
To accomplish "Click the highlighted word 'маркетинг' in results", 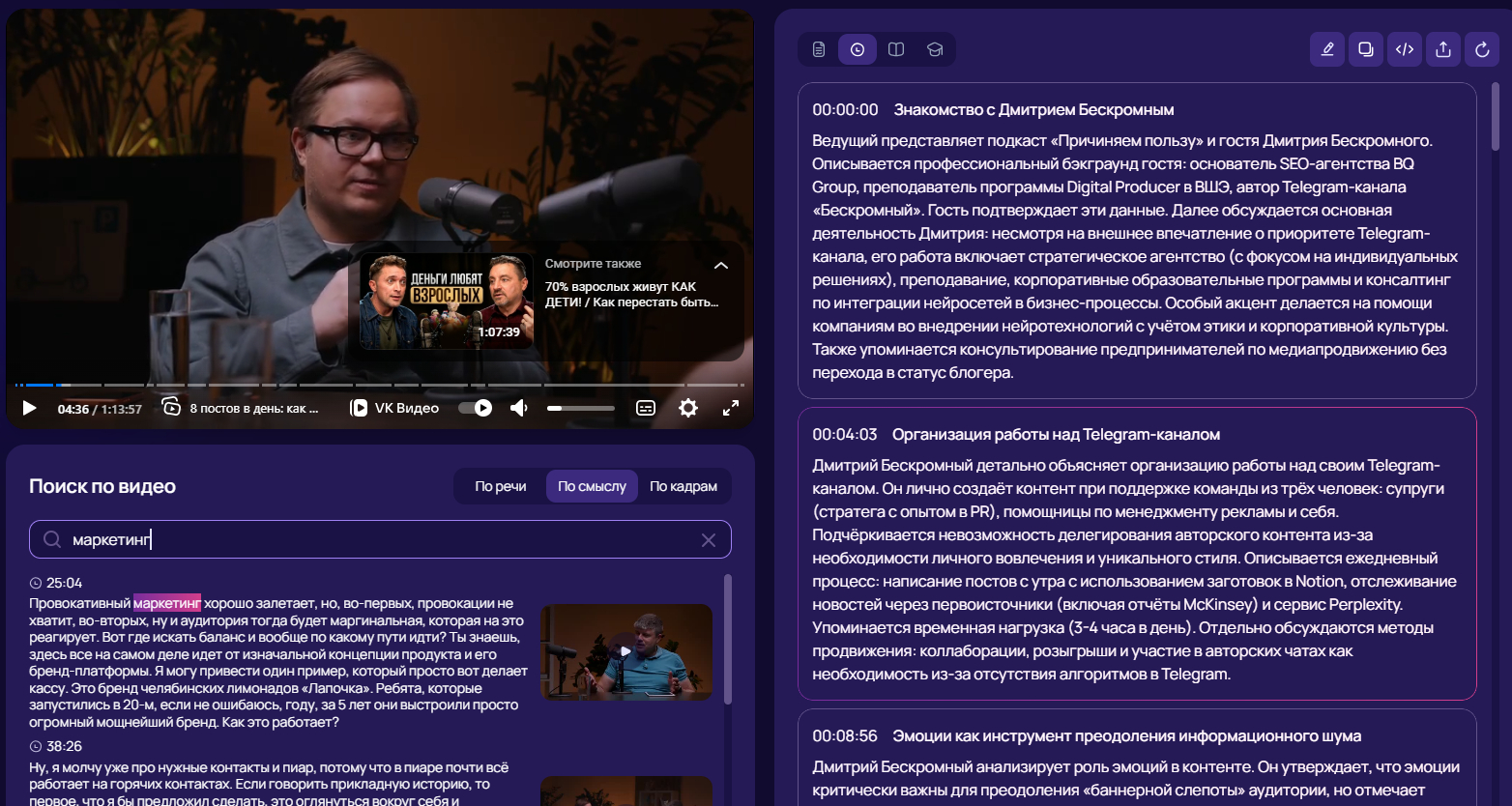I will (167, 603).
